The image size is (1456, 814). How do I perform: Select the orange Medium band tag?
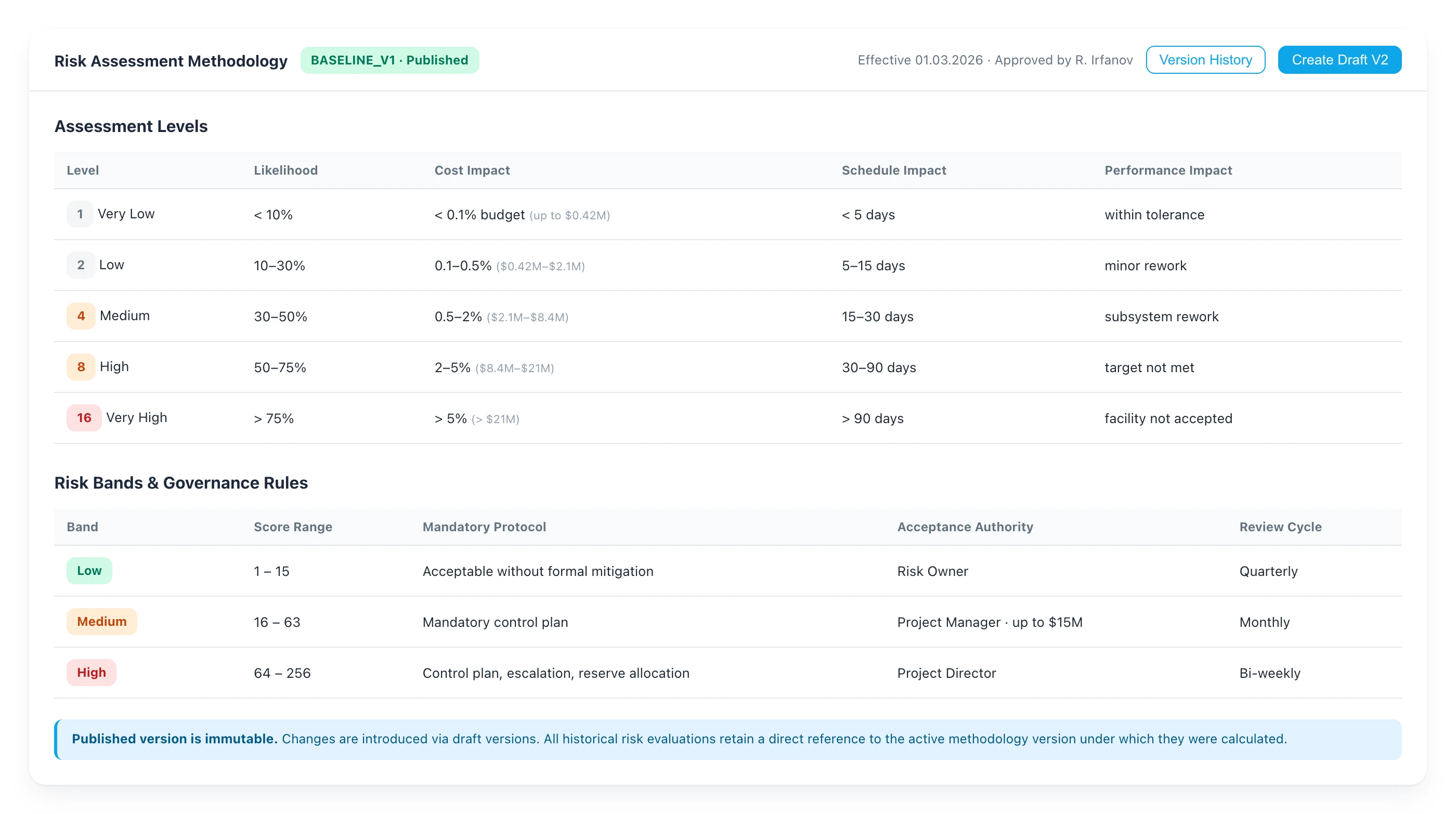pos(102,621)
